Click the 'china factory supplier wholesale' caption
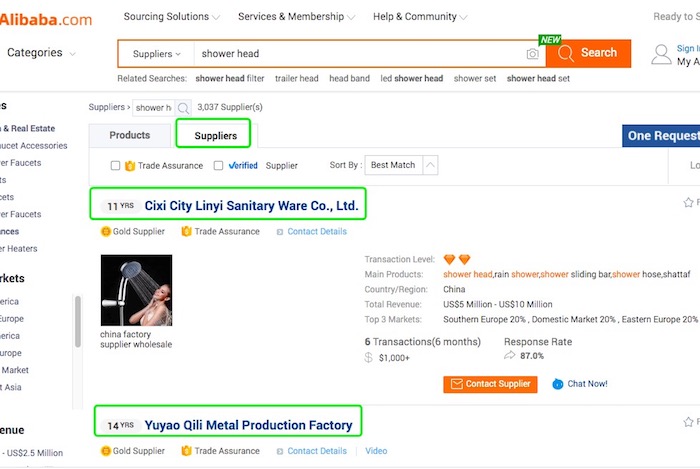The image size is (700, 469). (136, 340)
